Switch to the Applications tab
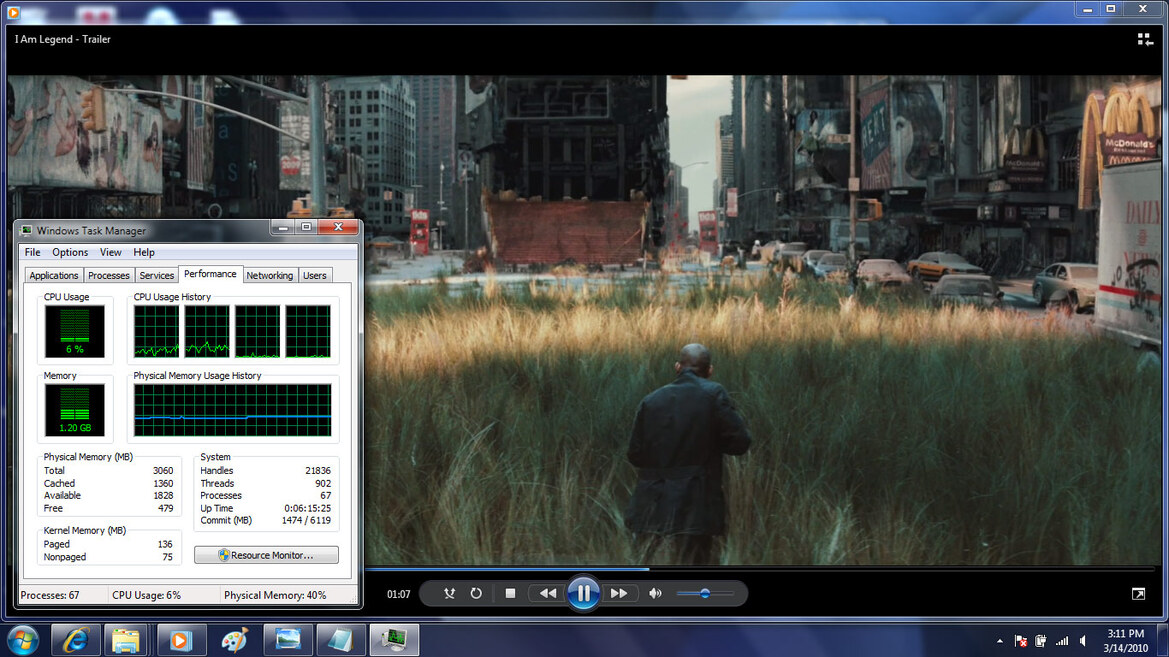 tap(54, 275)
